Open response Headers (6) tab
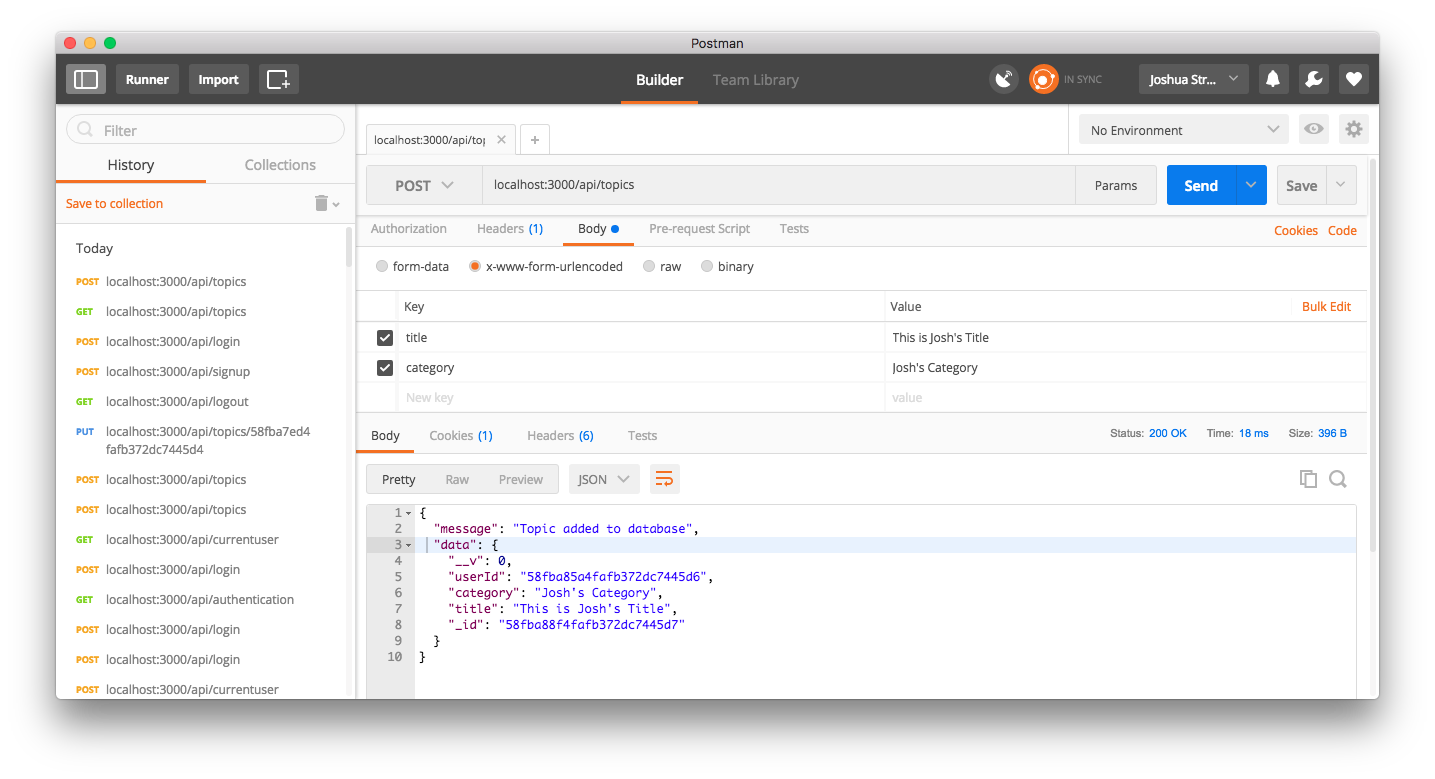Image resolution: width=1435 pixels, height=779 pixels. [x=560, y=435]
